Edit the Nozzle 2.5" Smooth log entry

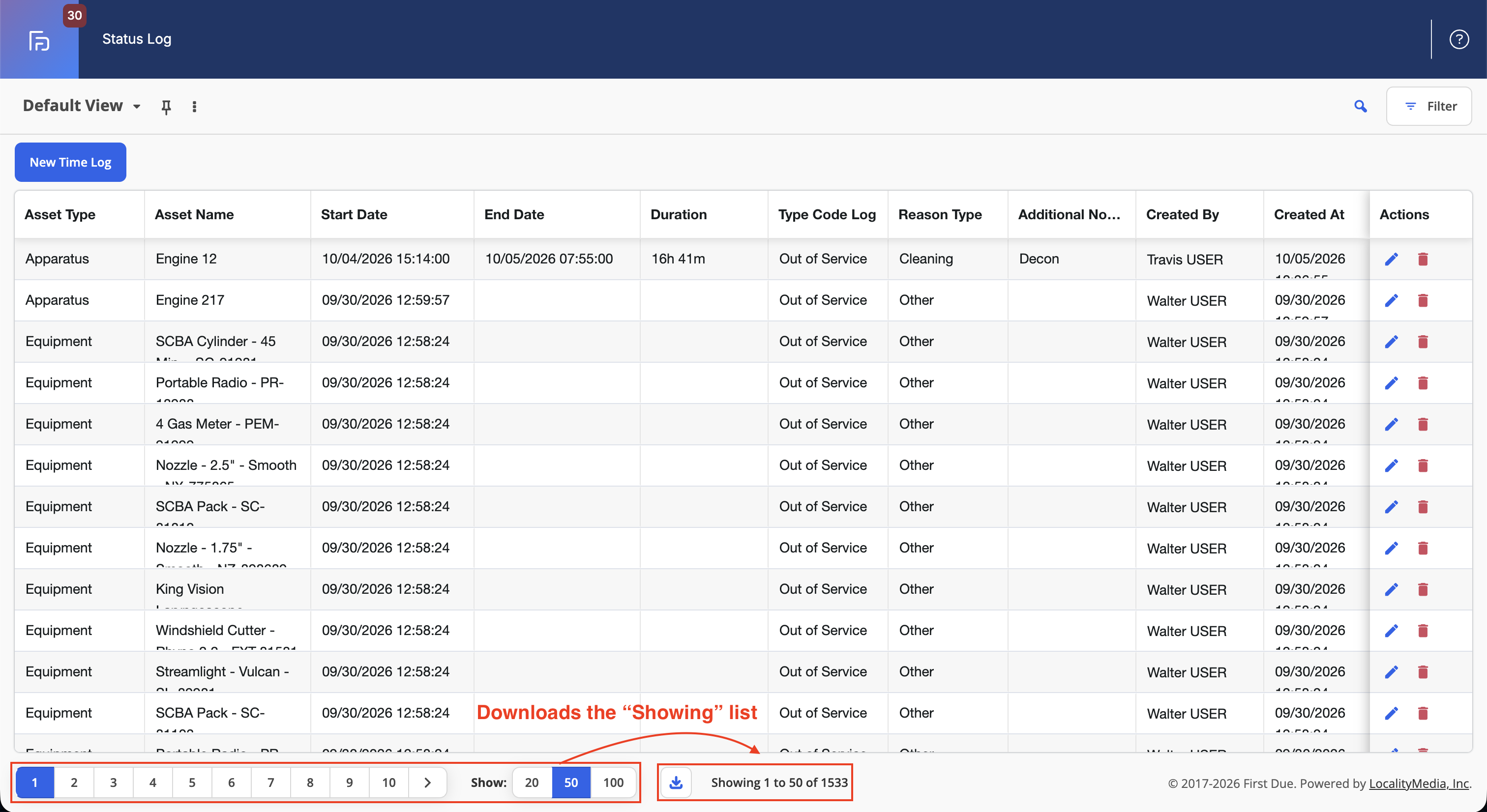tap(1391, 465)
